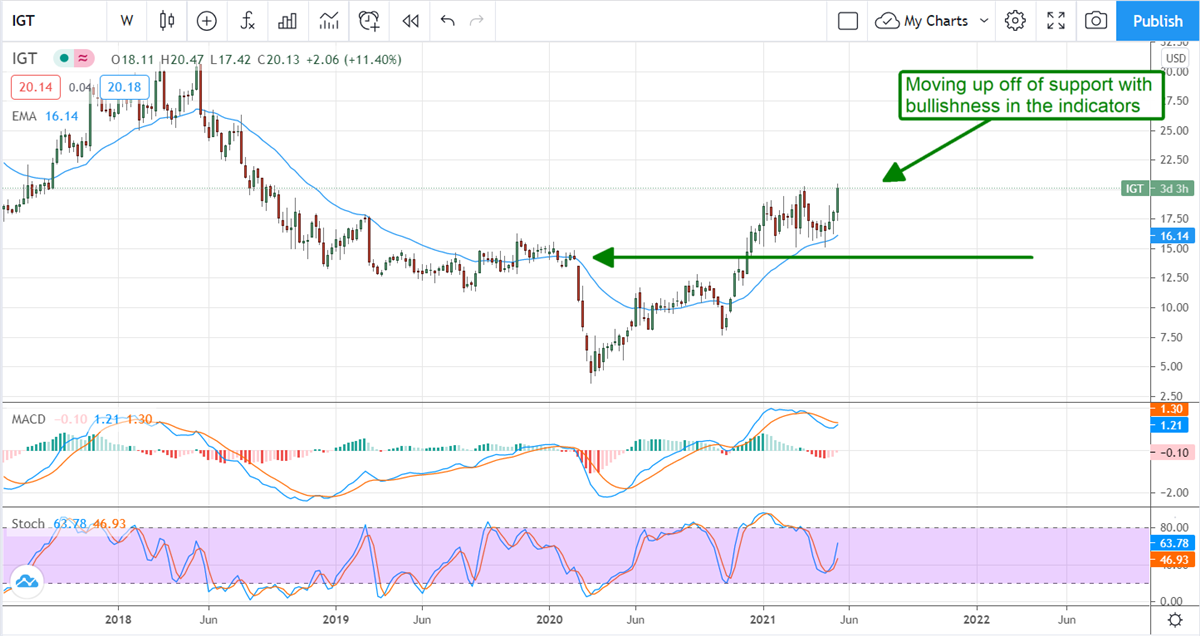Open the W weekly interval dropdown
This screenshot has height=636, width=1200.
(126, 20)
